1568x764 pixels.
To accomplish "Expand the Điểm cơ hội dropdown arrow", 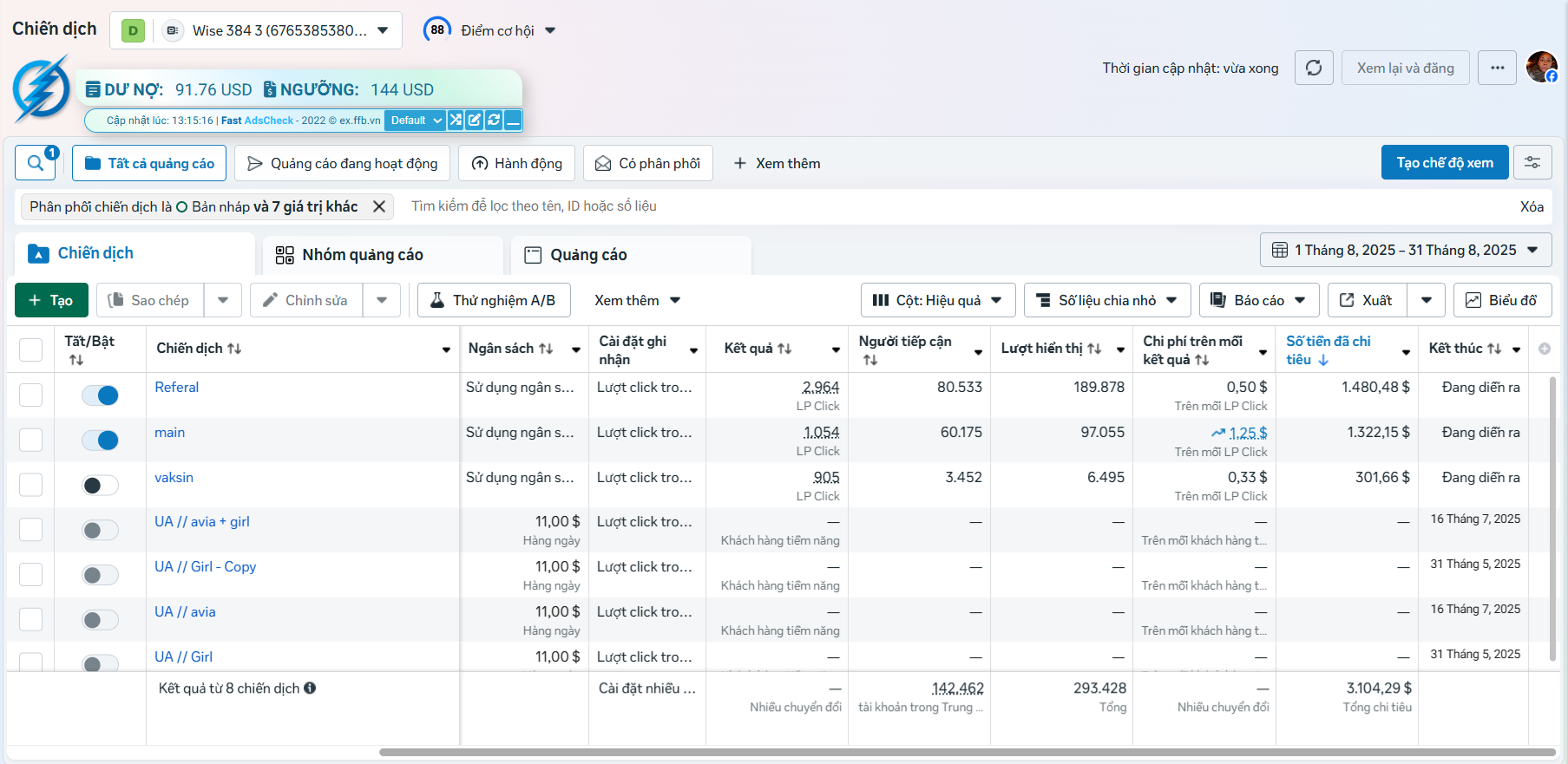I will [x=550, y=30].
